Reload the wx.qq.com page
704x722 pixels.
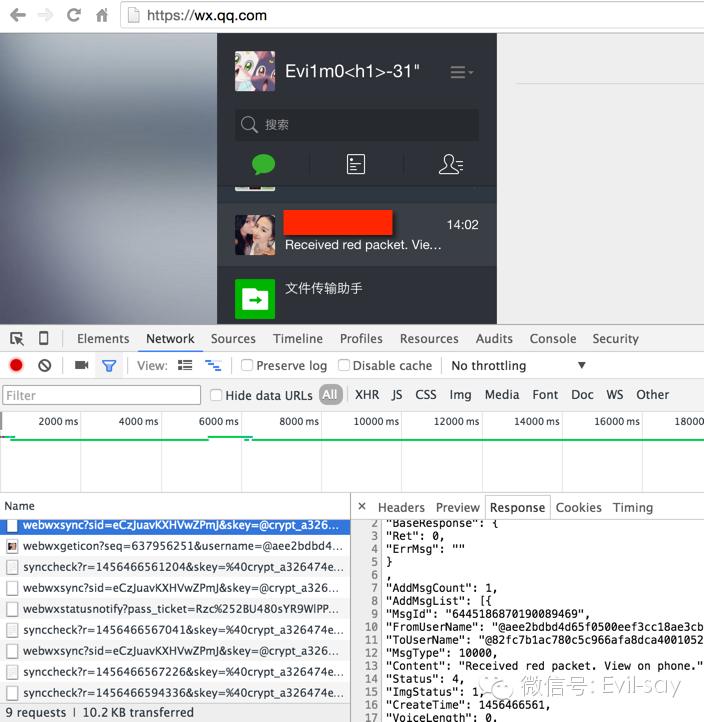pos(74,15)
